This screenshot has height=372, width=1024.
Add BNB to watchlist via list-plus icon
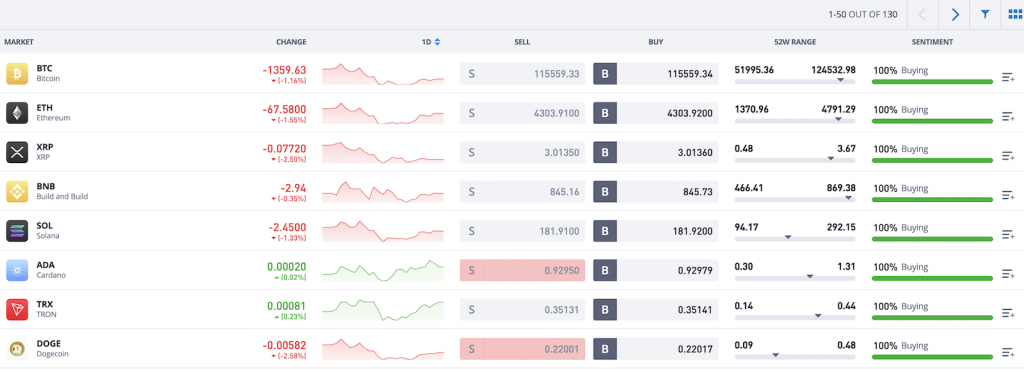pos(1008,196)
